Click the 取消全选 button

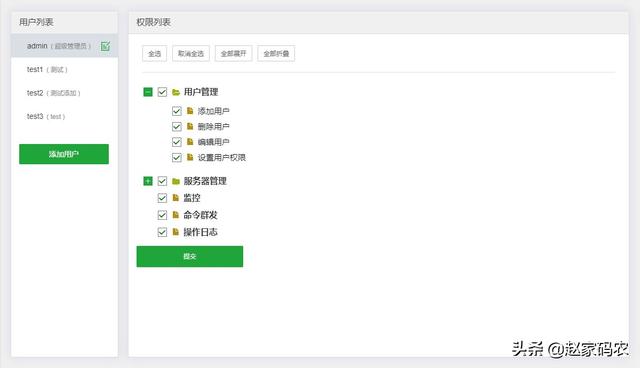point(191,53)
